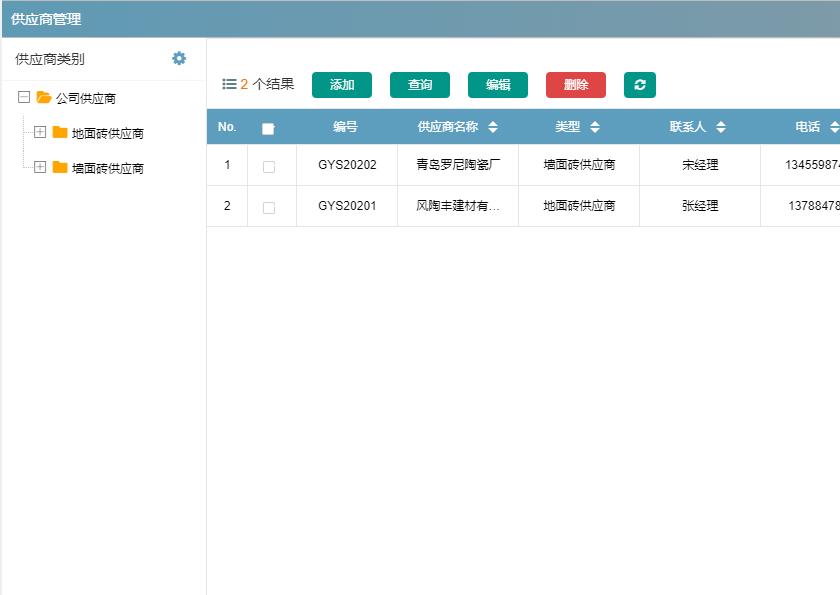The image size is (840, 595).
Task: Collapse the 公司供应商 tree node
Action: [x=24, y=96]
